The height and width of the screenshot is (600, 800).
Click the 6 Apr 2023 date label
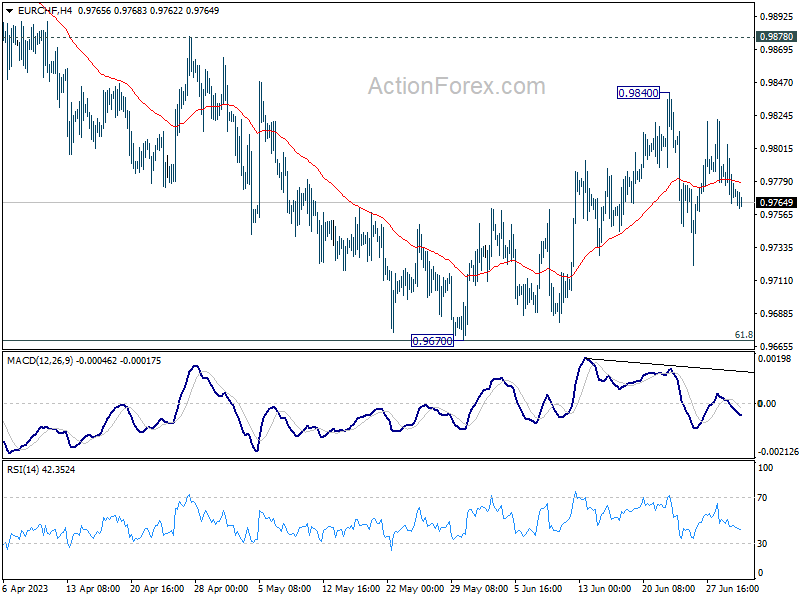[25, 588]
